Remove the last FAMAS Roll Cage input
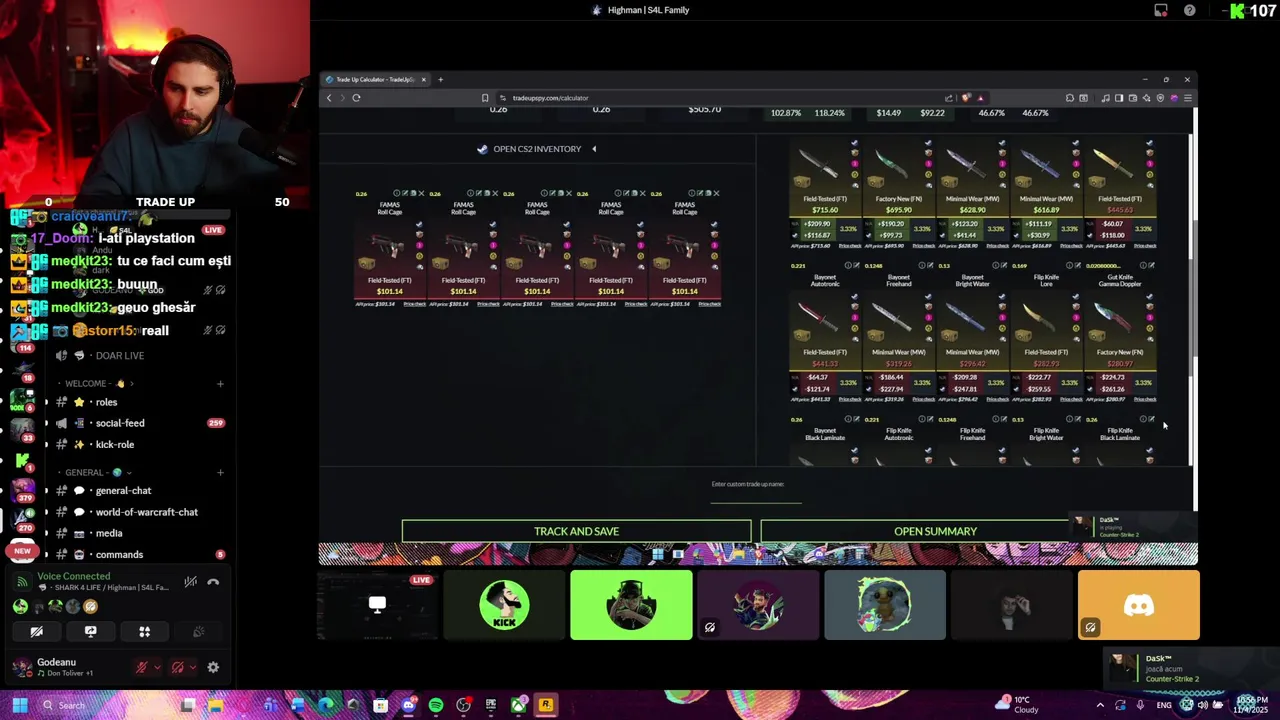The image size is (1280, 720). pos(716,193)
